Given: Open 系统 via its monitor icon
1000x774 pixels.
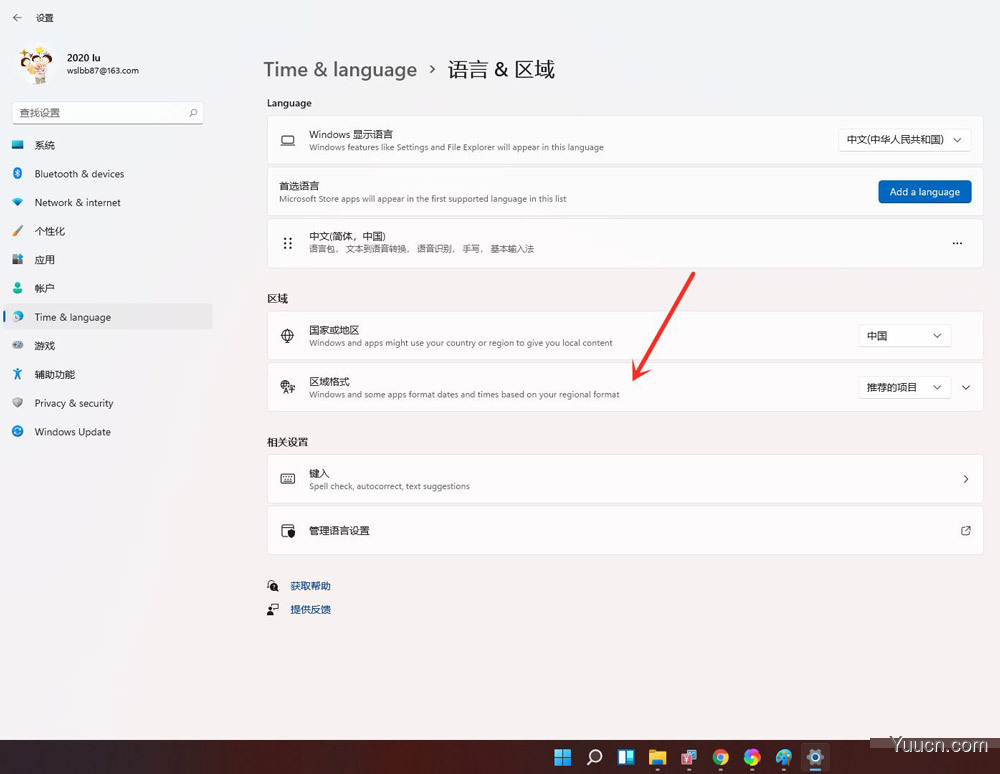Looking at the screenshot, I should [18, 145].
